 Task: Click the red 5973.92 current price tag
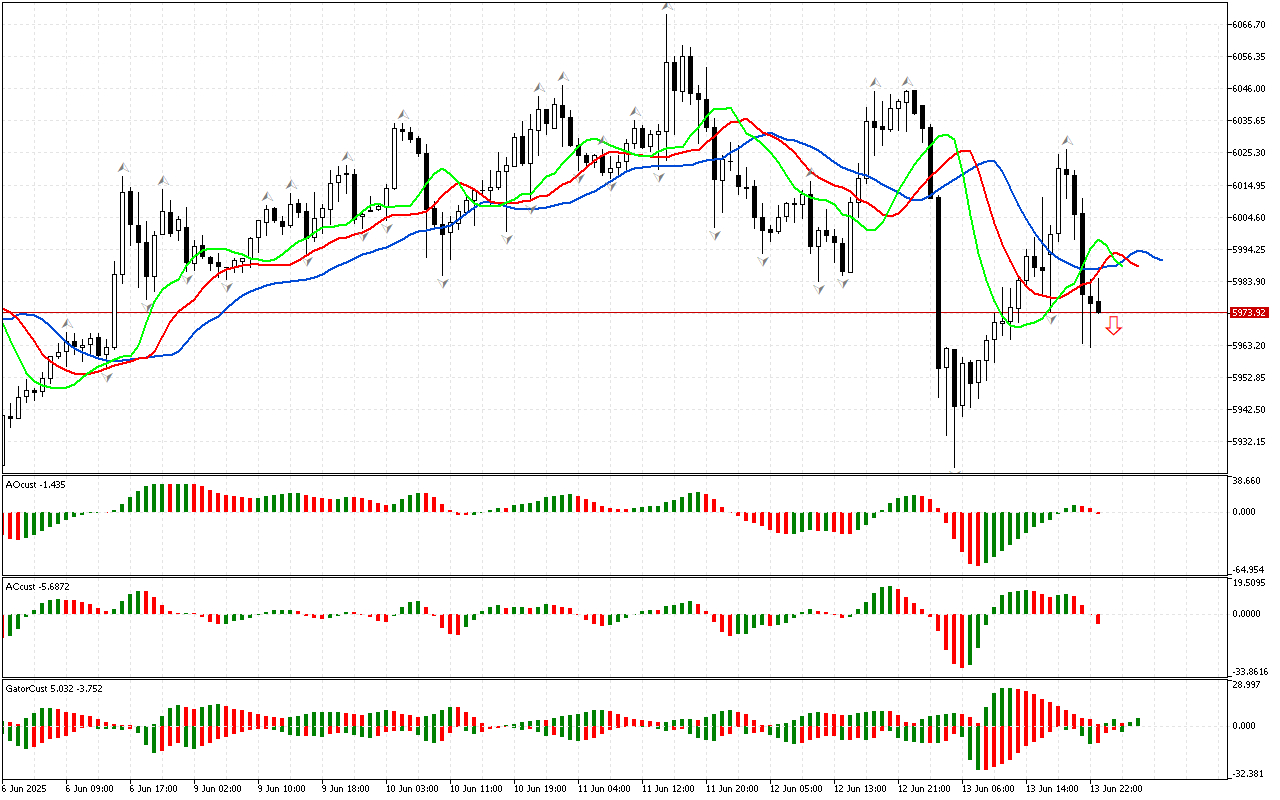(x=1249, y=313)
